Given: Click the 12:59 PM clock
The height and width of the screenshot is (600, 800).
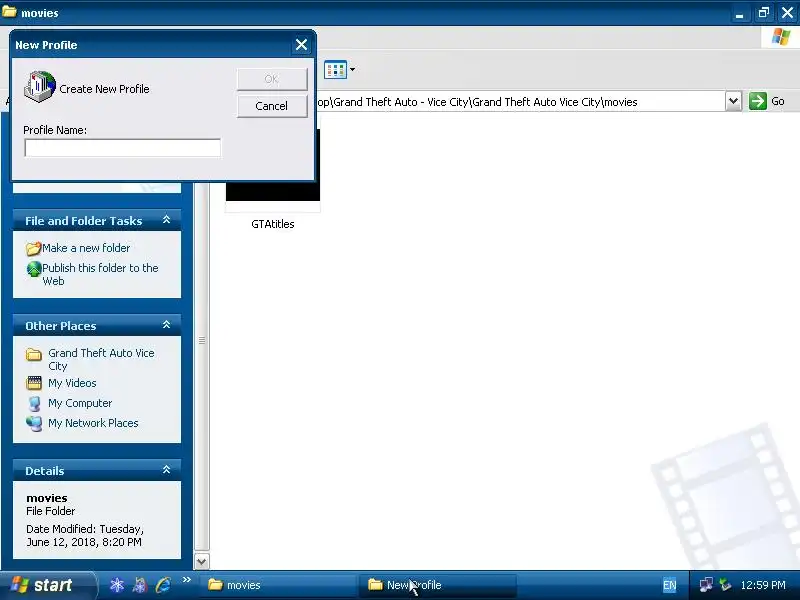Looking at the screenshot, I should 763,585.
